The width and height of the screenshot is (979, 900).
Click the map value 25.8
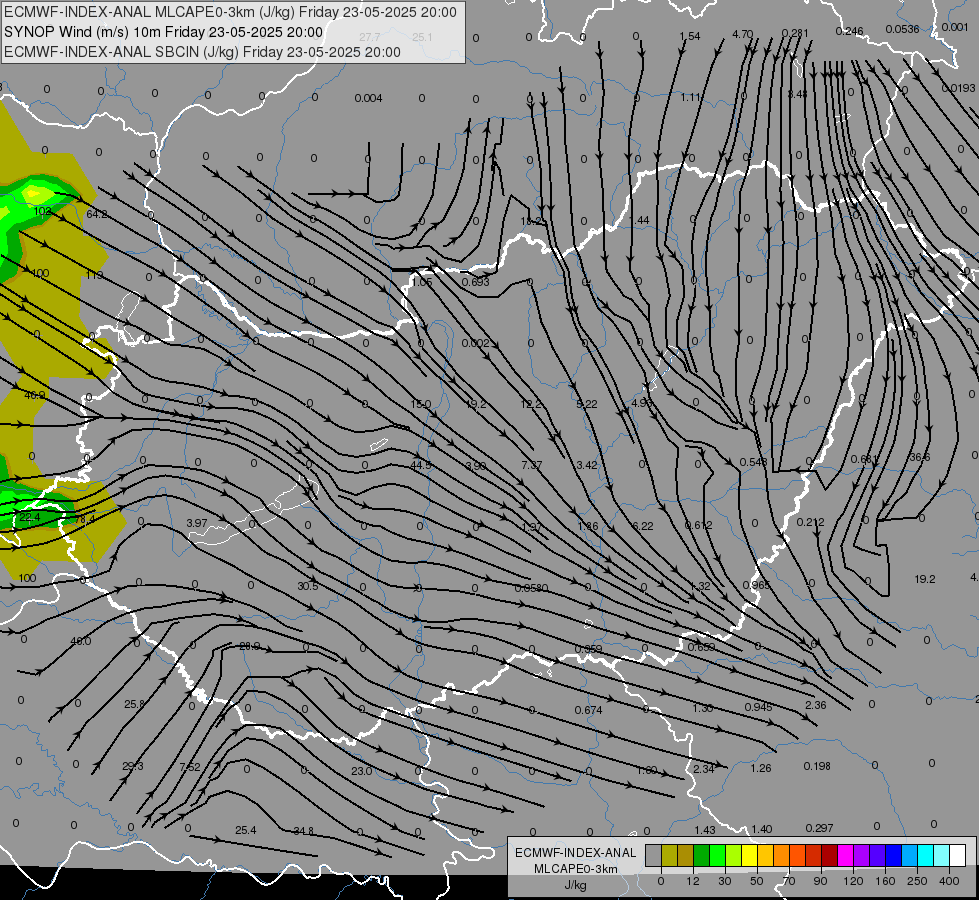pos(134,704)
